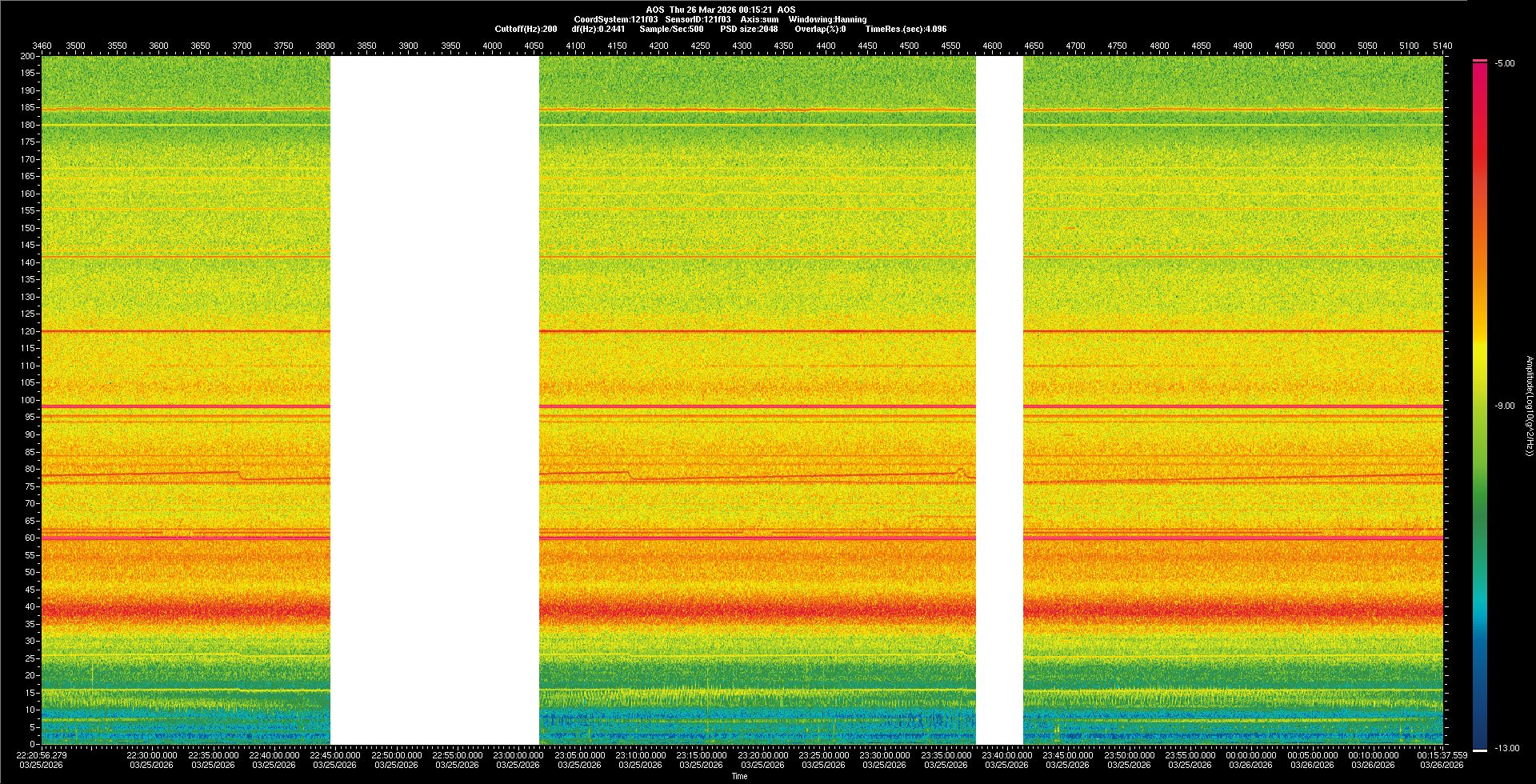Image resolution: width=1536 pixels, height=784 pixels.
Task: Click the narrow white data gap
Action: (x=999, y=400)
